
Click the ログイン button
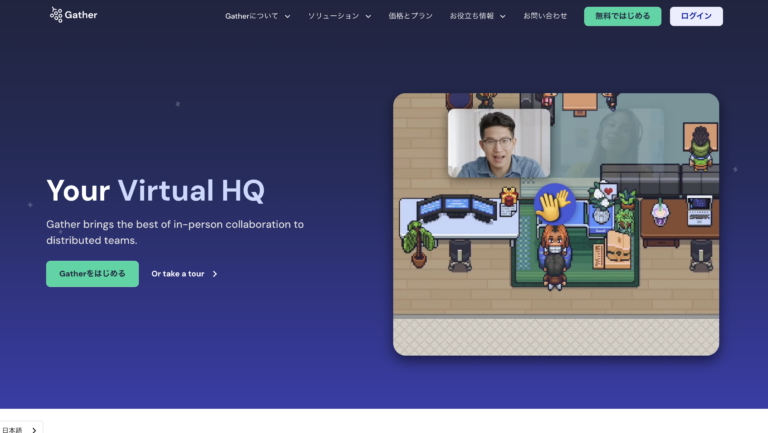(x=696, y=16)
